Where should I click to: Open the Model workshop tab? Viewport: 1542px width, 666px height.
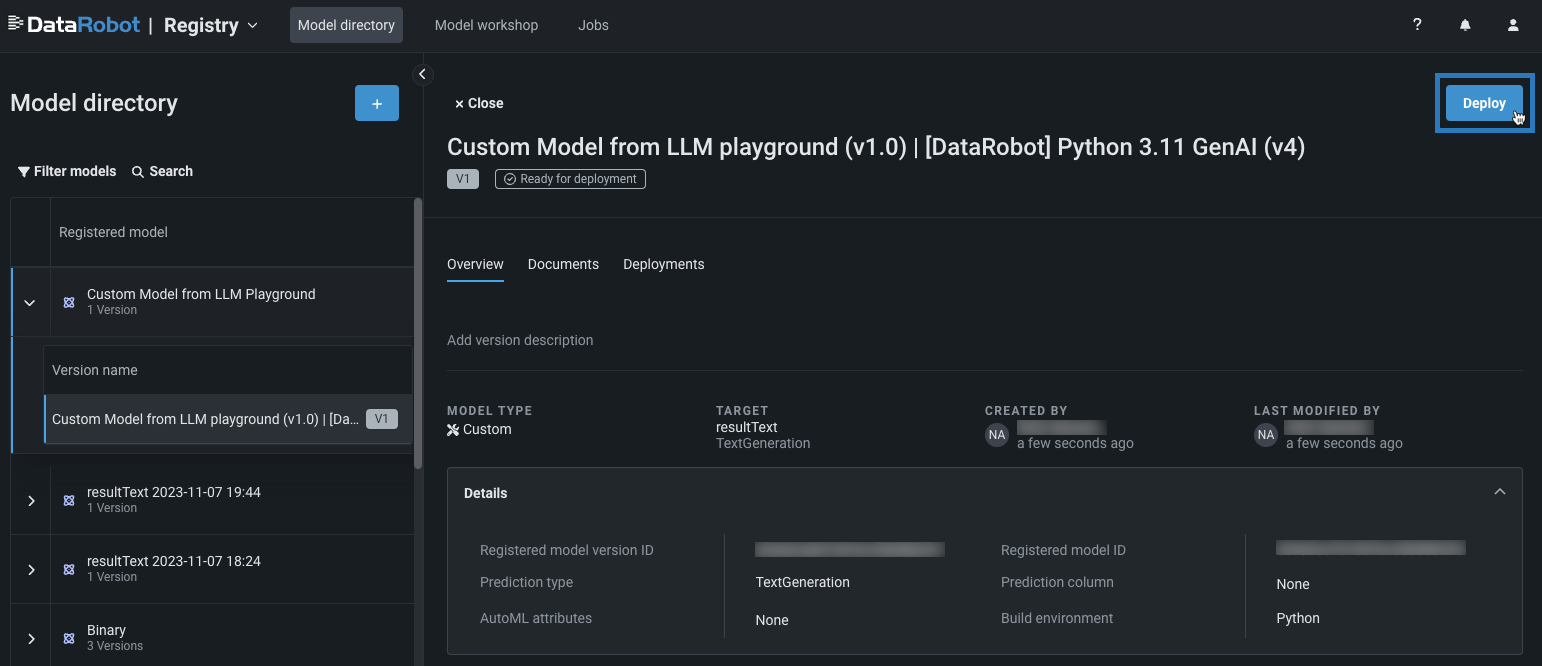[x=486, y=25]
